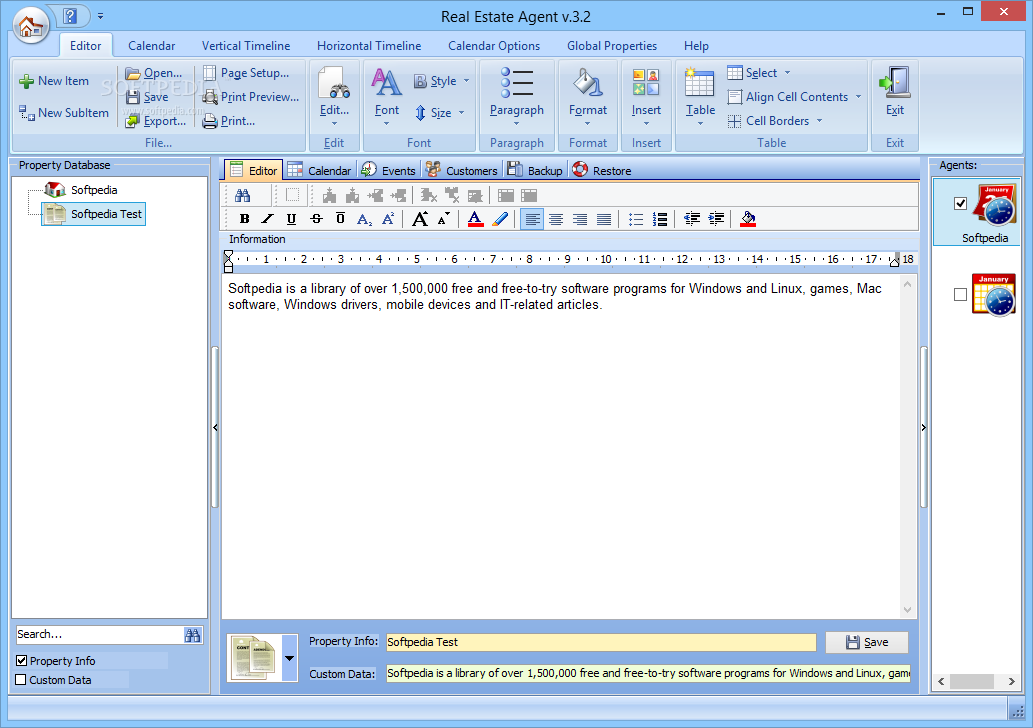This screenshot has width=1033, height=728.
Task: Click the help question mark icon
Action: click(70, 15)
